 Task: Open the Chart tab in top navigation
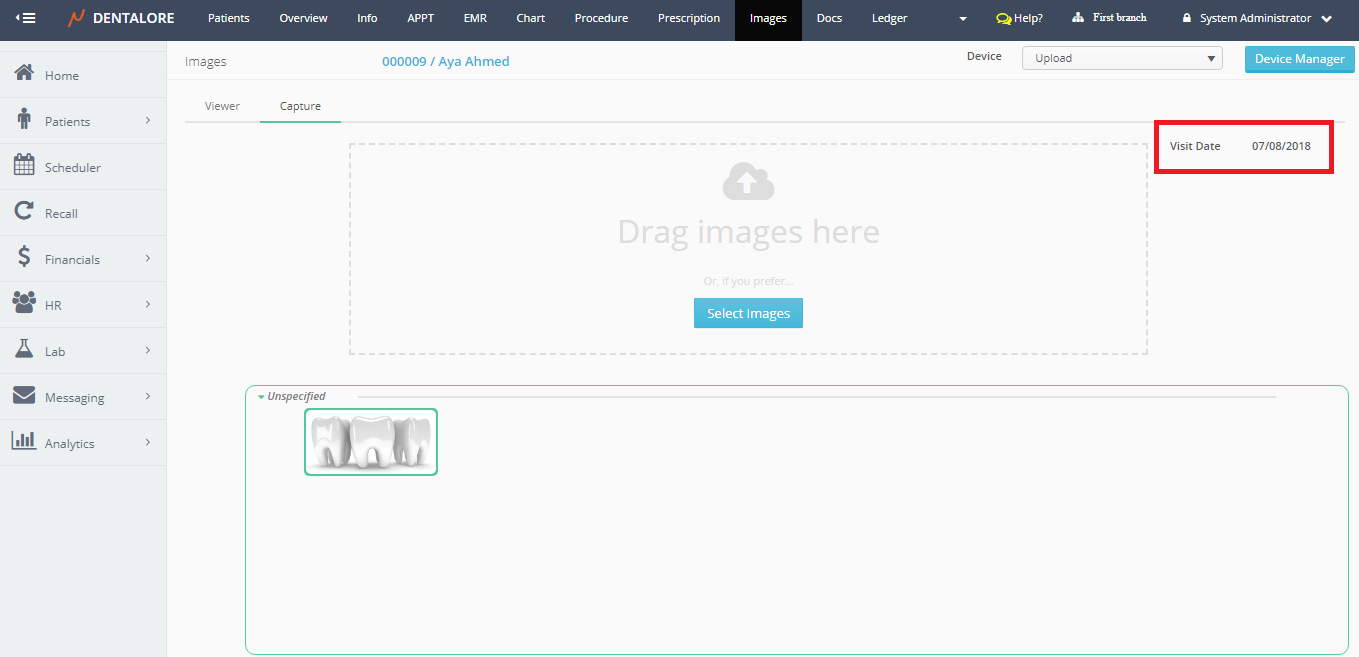point(530,18)
